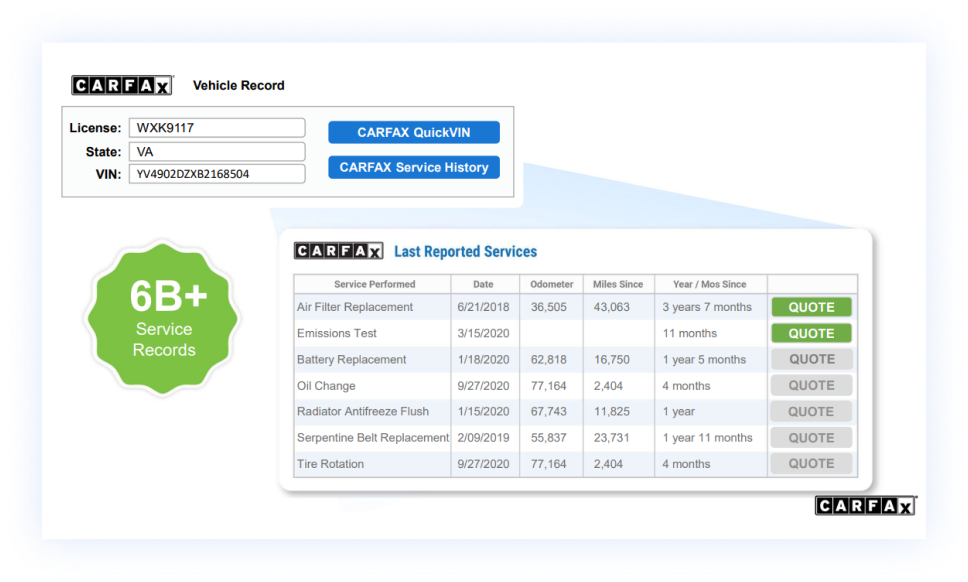Click the Tire Rotation odometer 77,164

tap(549, 464)
